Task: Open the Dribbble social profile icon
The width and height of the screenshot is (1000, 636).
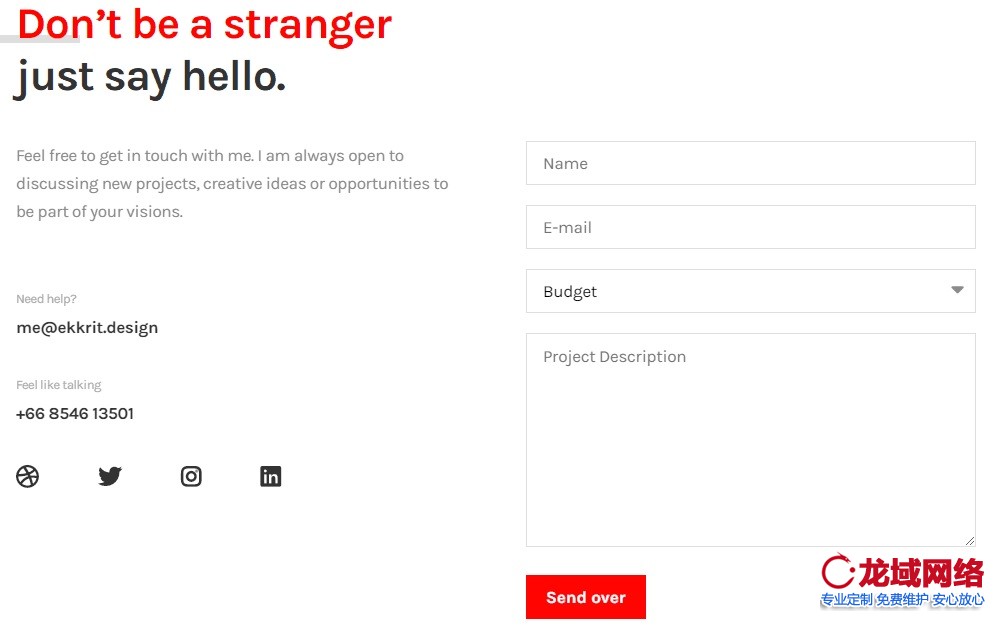Action: click(28, 477)
